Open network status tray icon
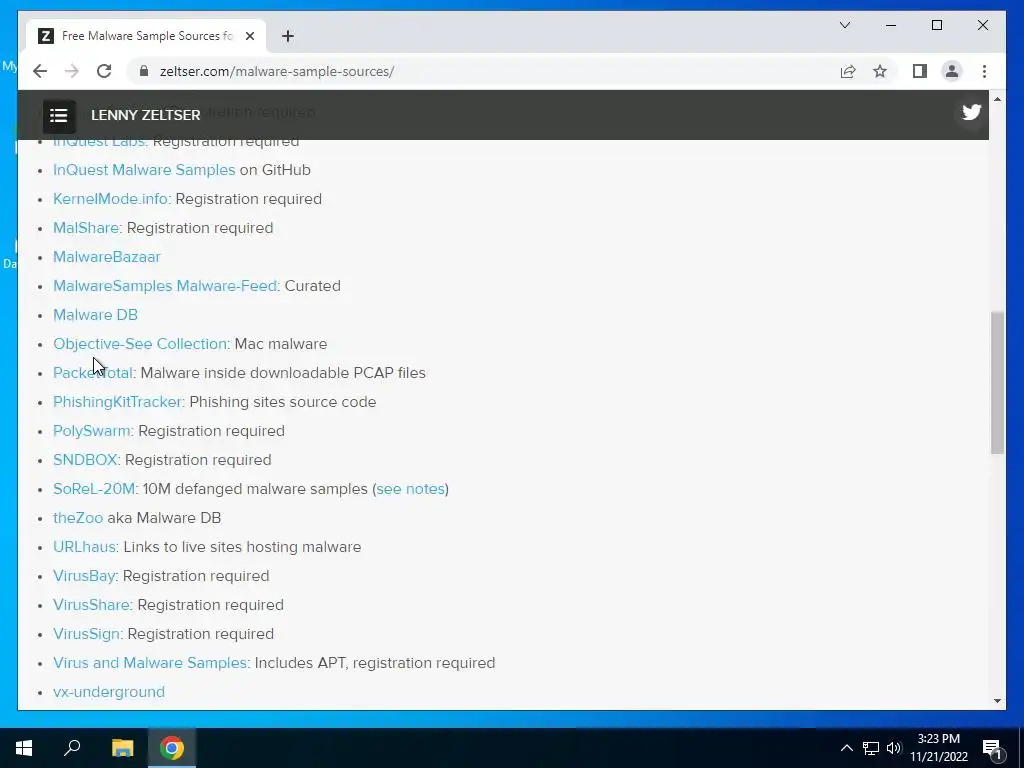Viewport: 1024px width, 768px height. (x=871, y=748)
